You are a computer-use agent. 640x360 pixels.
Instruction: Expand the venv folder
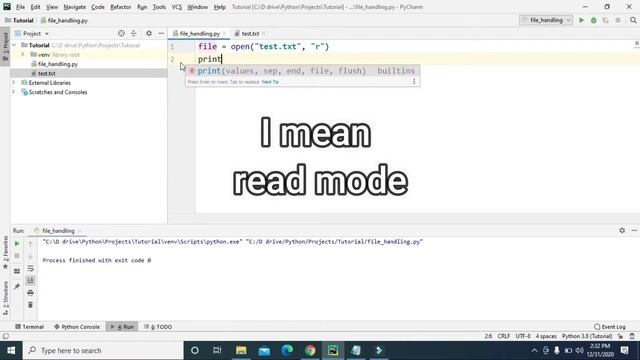[x=23, y=54]
